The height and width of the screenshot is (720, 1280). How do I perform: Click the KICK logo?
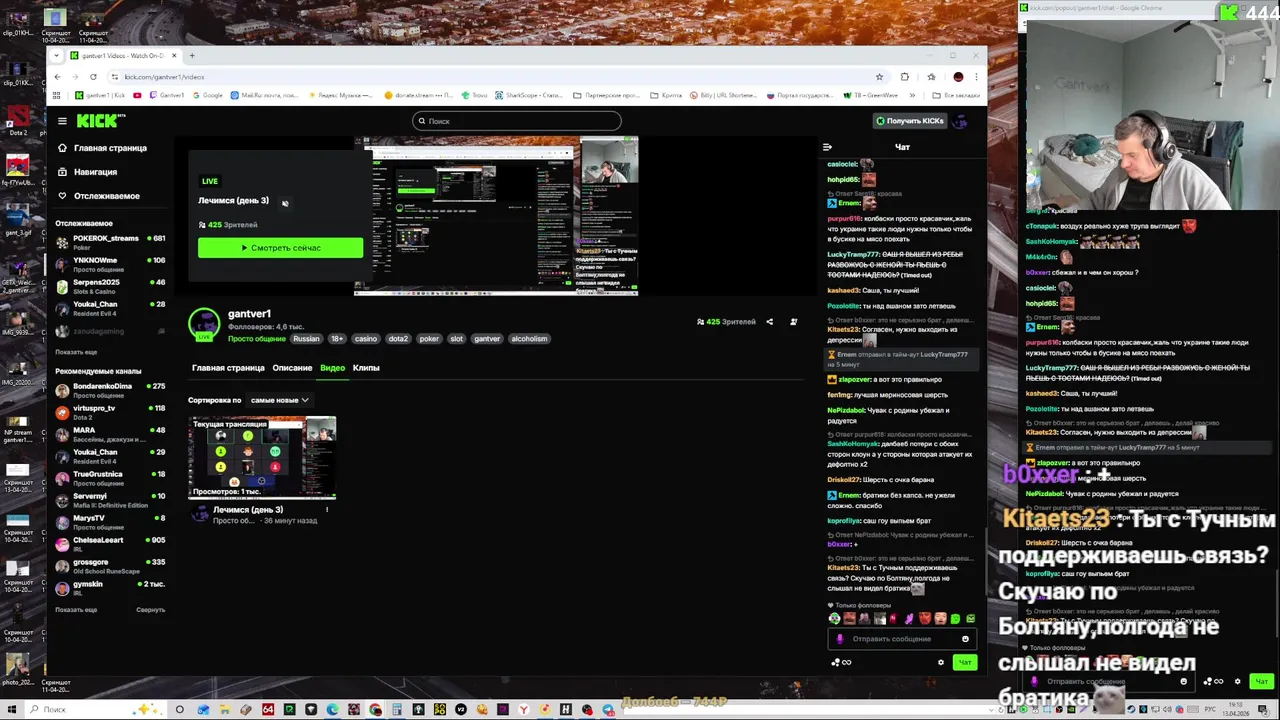click(101, 121)
